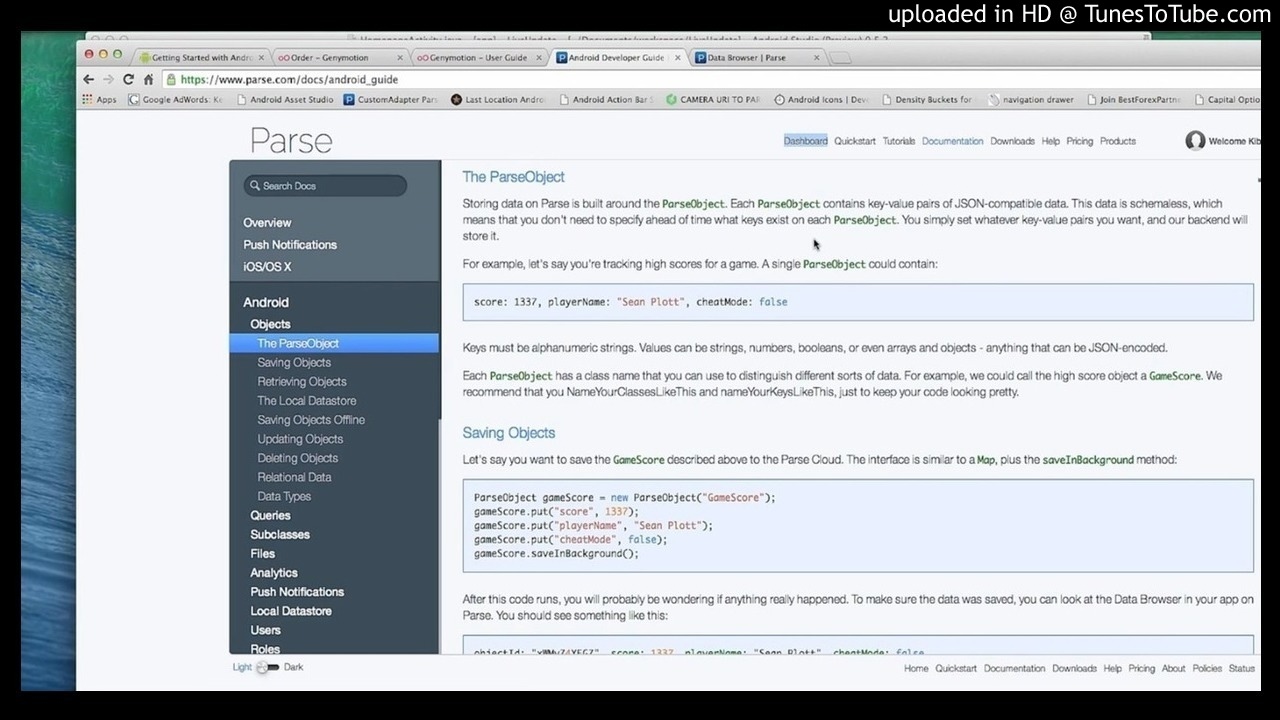
Task: Close the Data Browser Parse tab
Action: [x=816, y=58]
